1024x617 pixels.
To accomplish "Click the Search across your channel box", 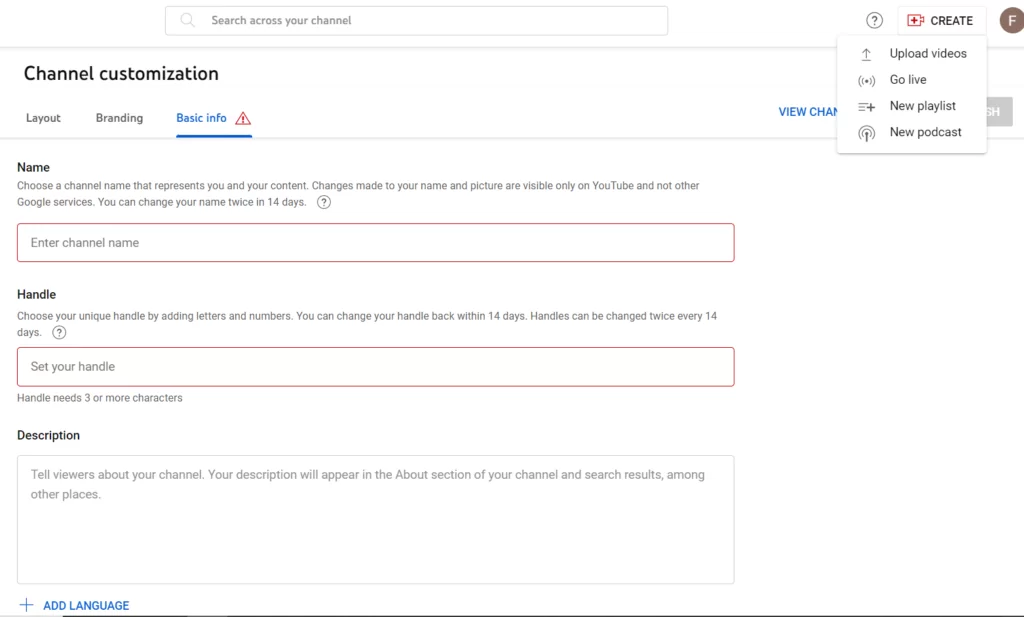I will 416,21.
